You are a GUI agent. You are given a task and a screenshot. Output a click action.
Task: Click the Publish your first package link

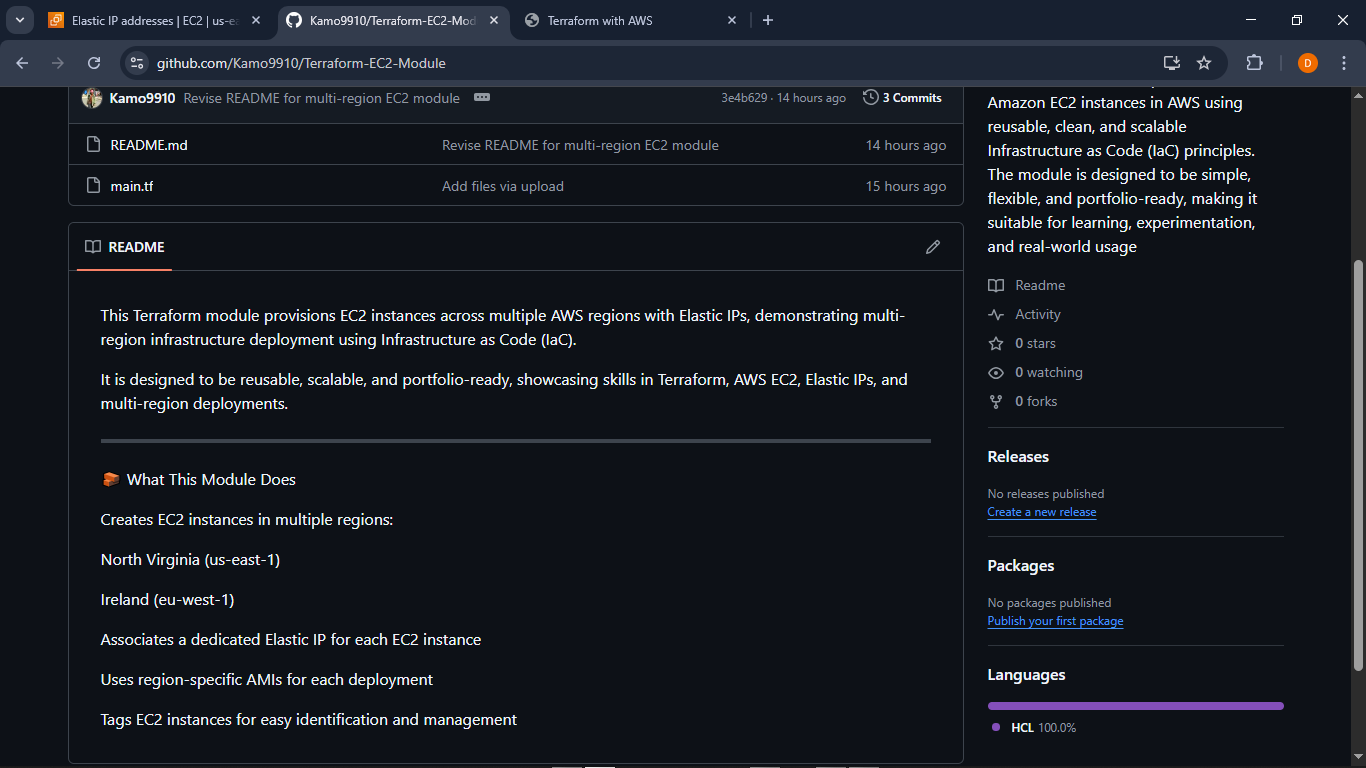[x=1055, y=621]
